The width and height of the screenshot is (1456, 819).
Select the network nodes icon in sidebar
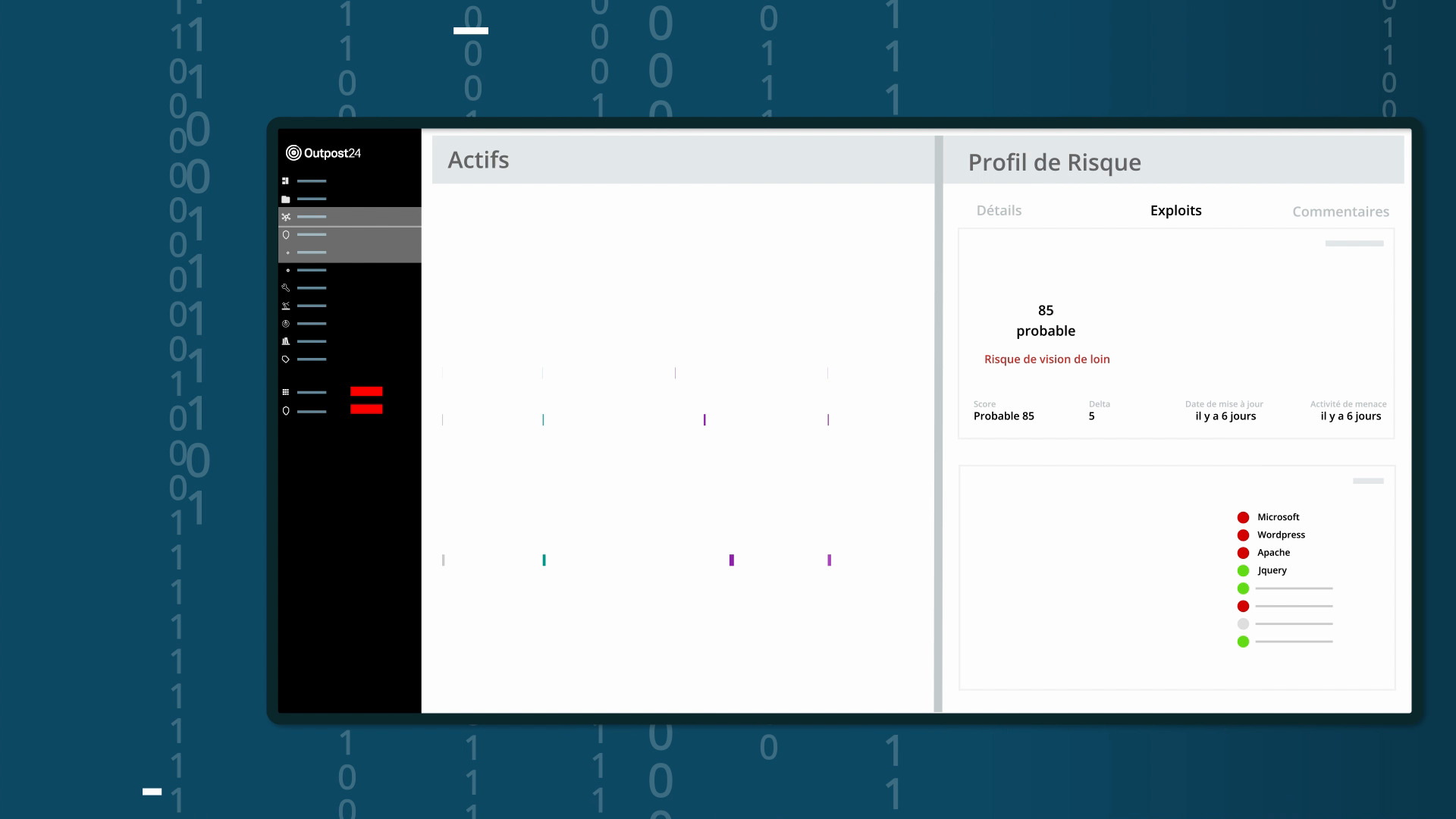[x=286, y=217]
